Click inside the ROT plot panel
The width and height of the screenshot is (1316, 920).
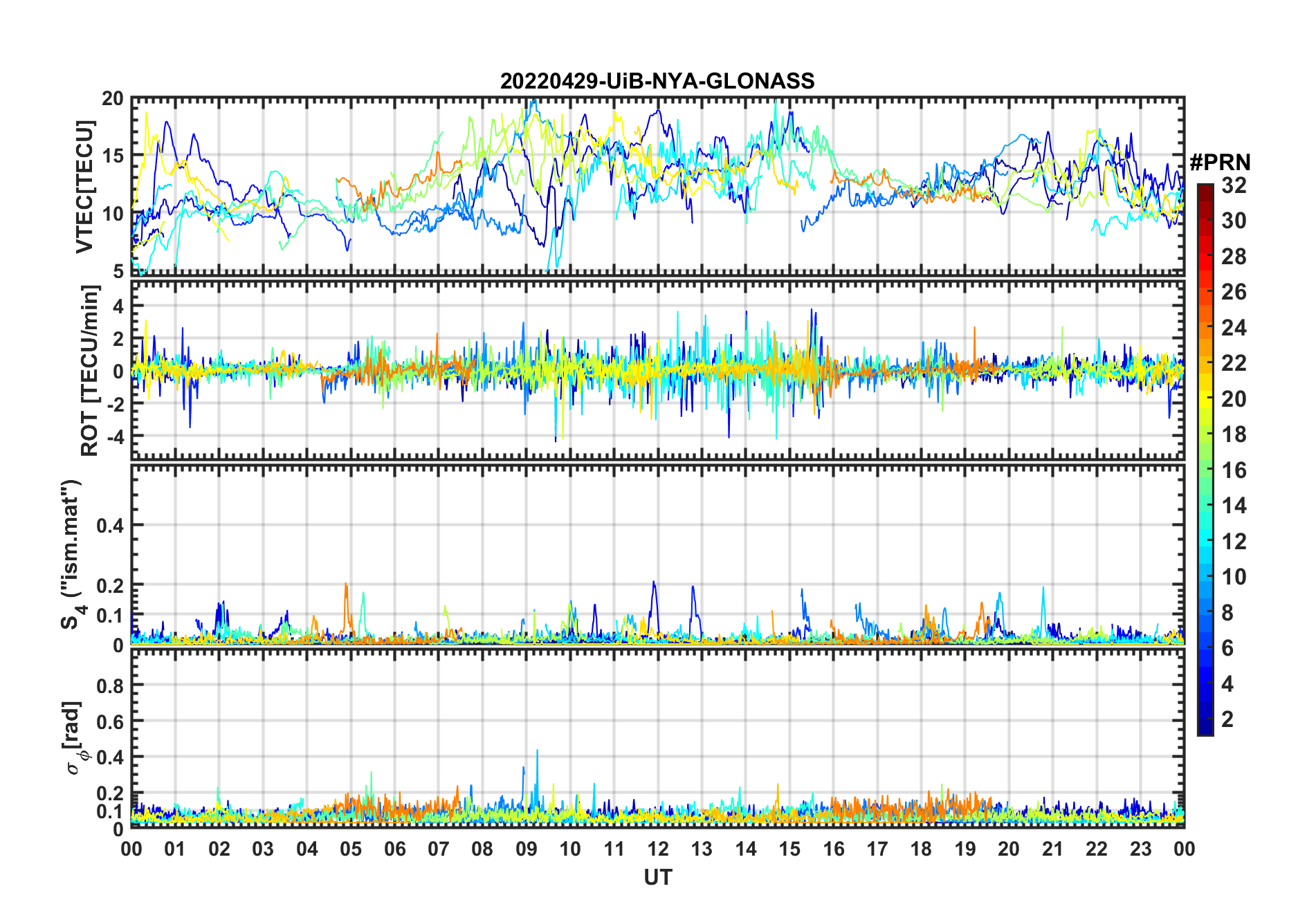pos(657,369)
